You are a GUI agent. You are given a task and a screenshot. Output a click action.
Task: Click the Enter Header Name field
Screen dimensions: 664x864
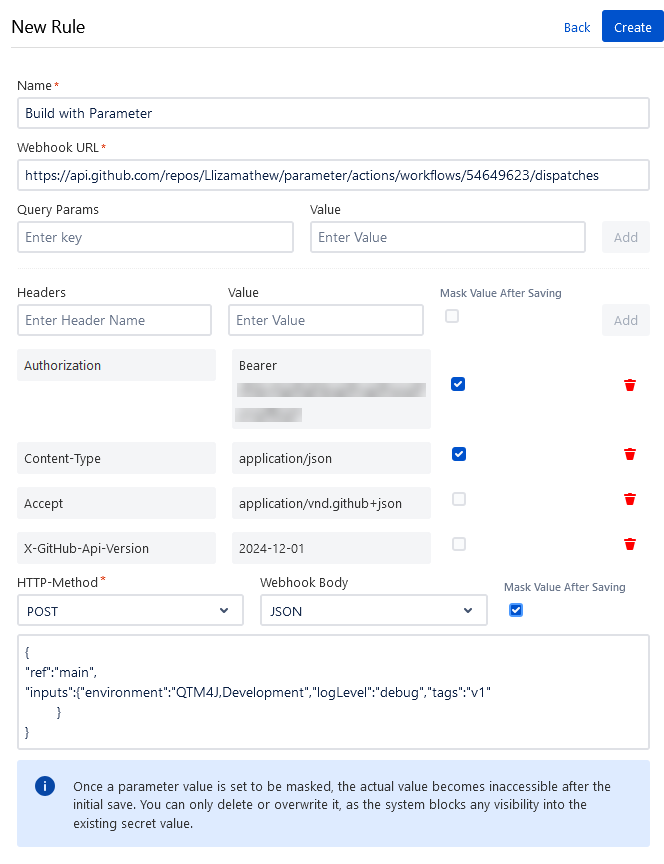coord(114,320)
